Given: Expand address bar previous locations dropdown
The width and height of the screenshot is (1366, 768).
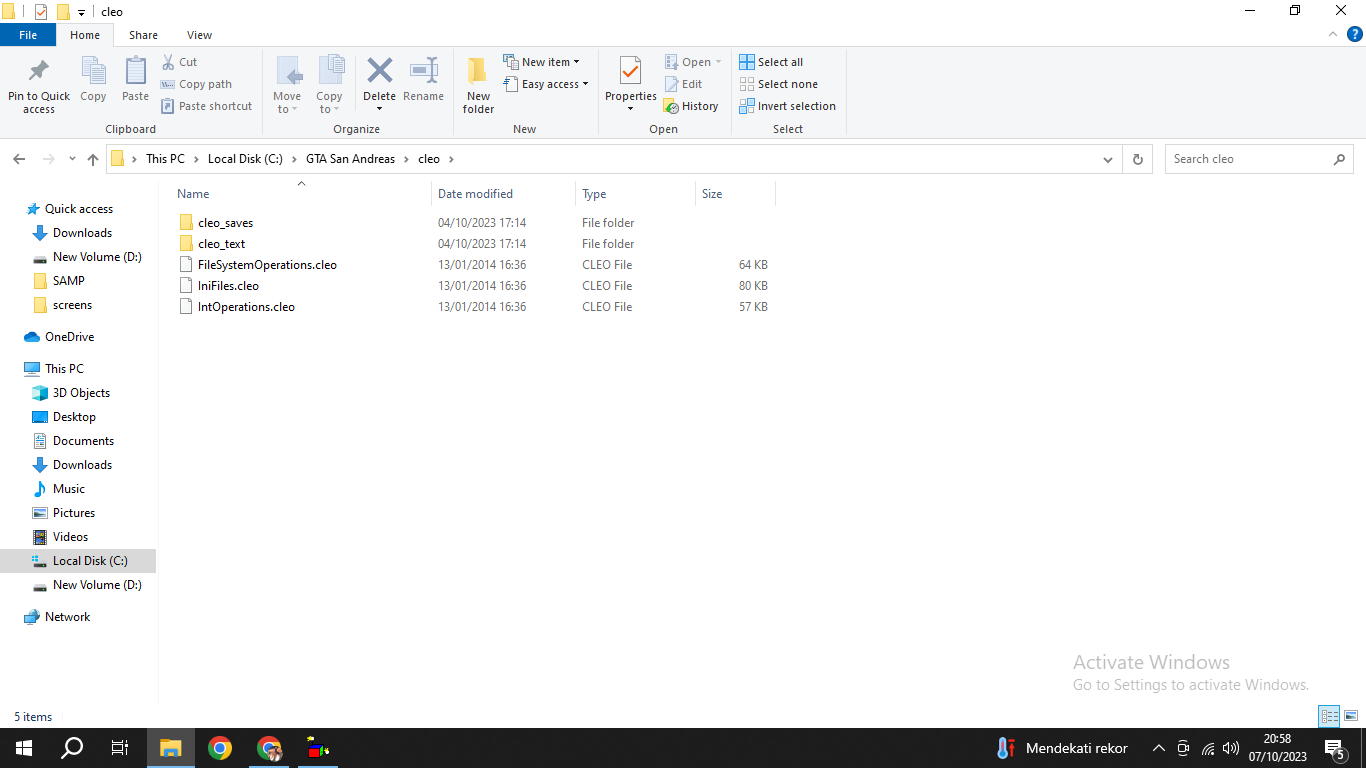Looking at the screenshot, I should [1107, 159].
